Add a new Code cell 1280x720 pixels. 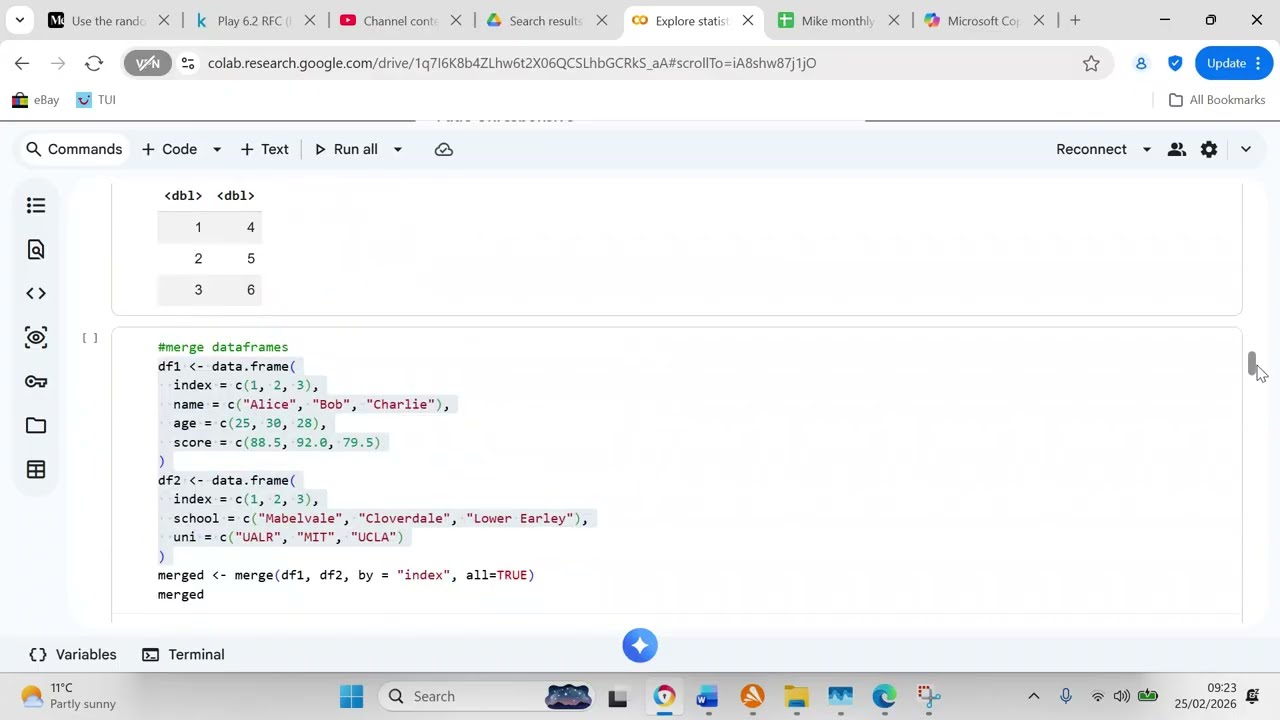tap(170, 149)
